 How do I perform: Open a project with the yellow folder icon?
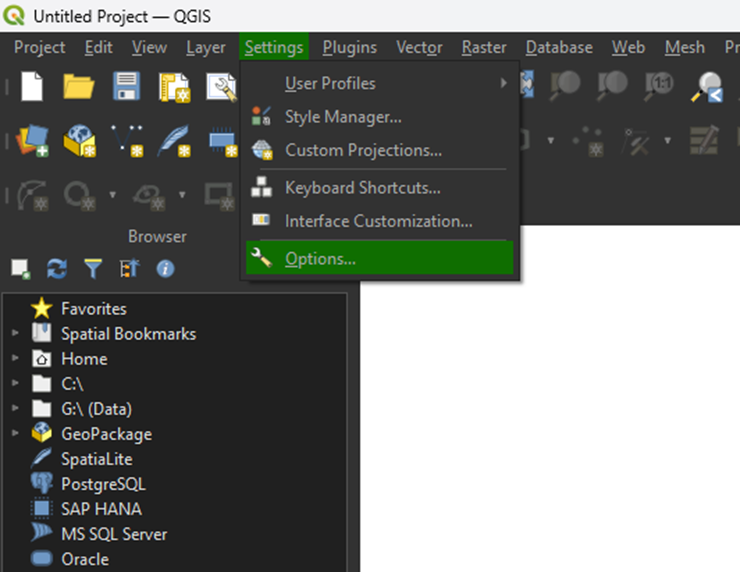pyautogui.click(x=79, y=87)
